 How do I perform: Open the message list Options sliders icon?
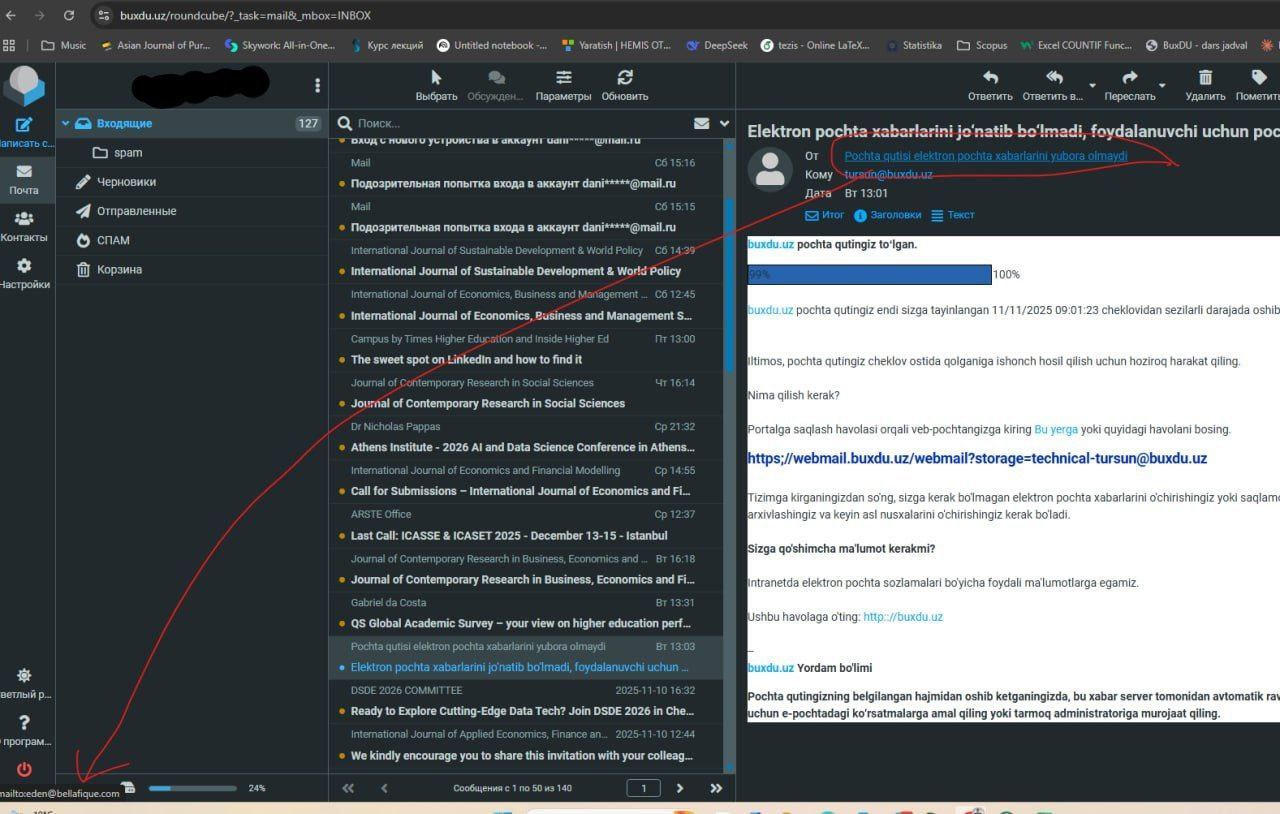[563, 78]
